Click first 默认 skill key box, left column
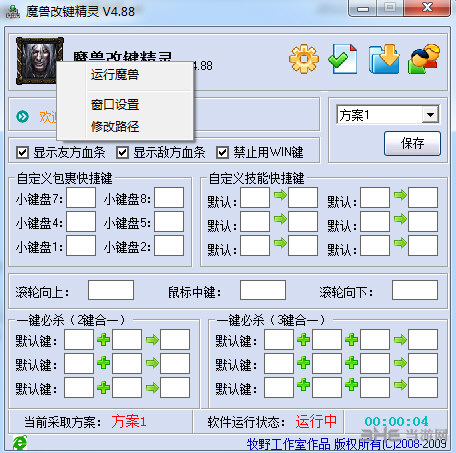 pyautogui.click(x=255, y=197)
